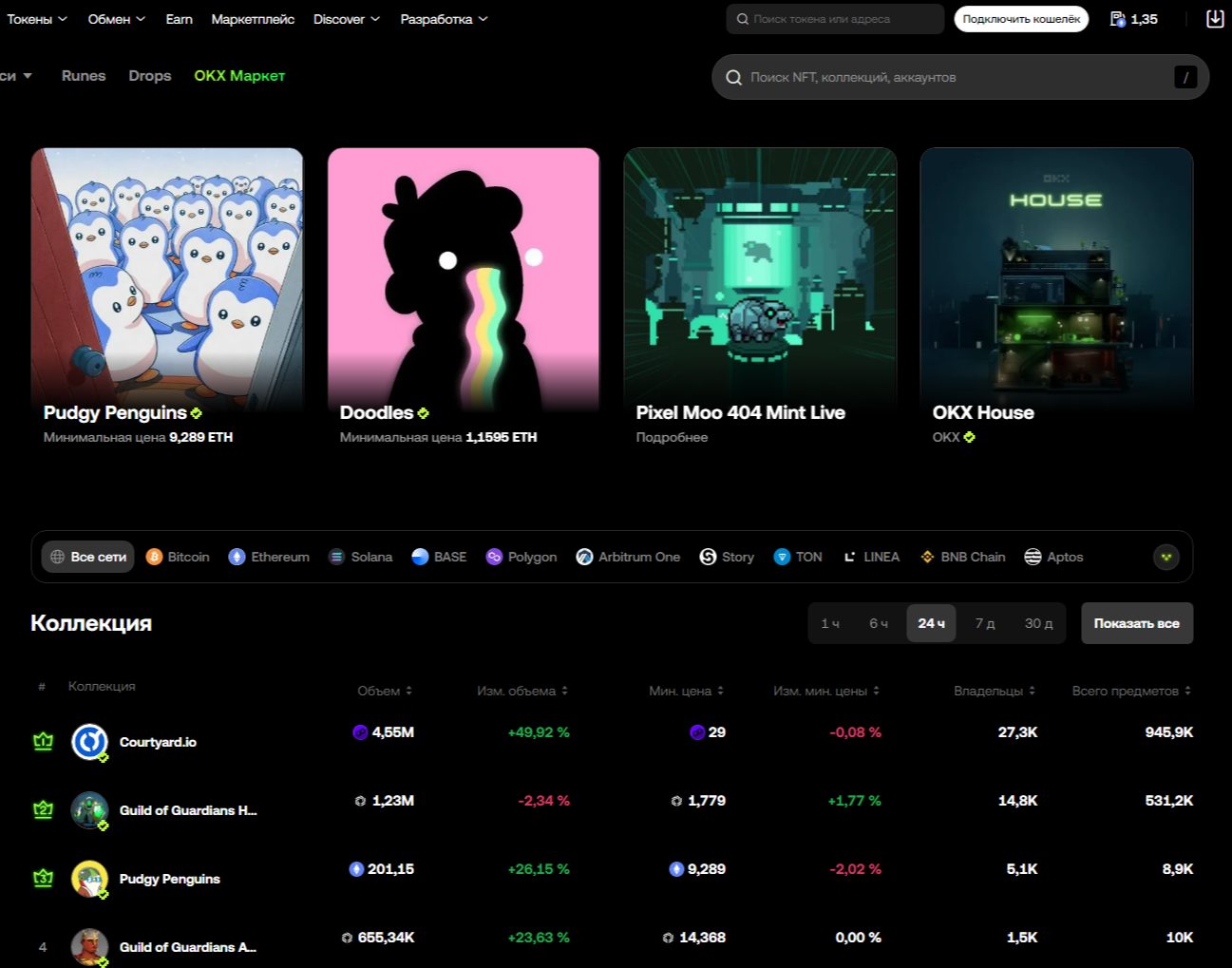Click the Ethereum network icon
This screenshot has height=968, width=1232.
(x=237, y=557)
